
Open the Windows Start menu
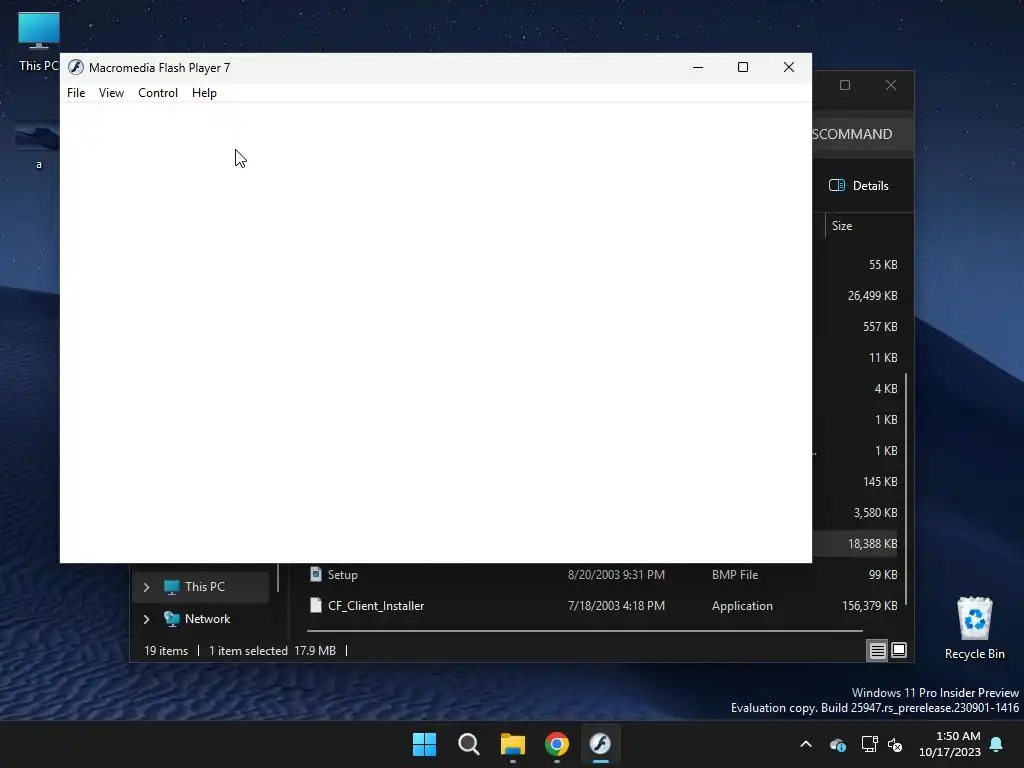pos(424,744)
